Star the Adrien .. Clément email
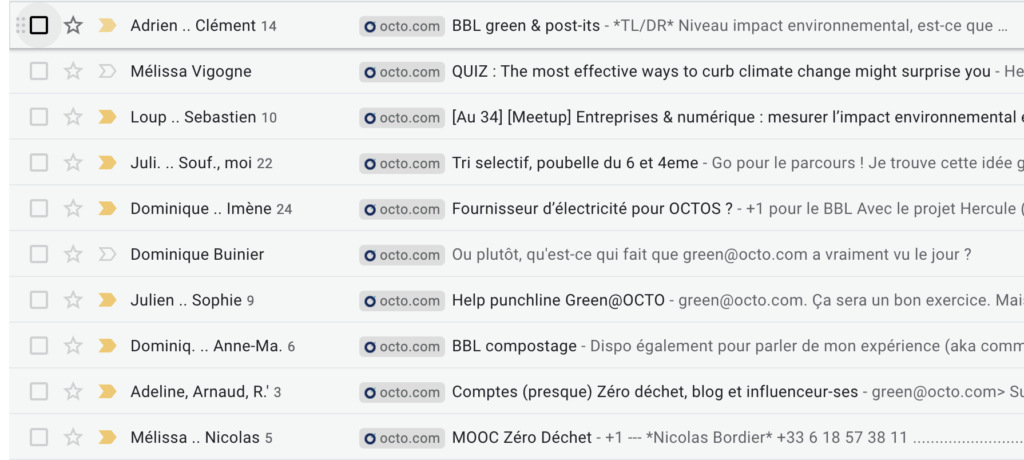 click(73, 26)
